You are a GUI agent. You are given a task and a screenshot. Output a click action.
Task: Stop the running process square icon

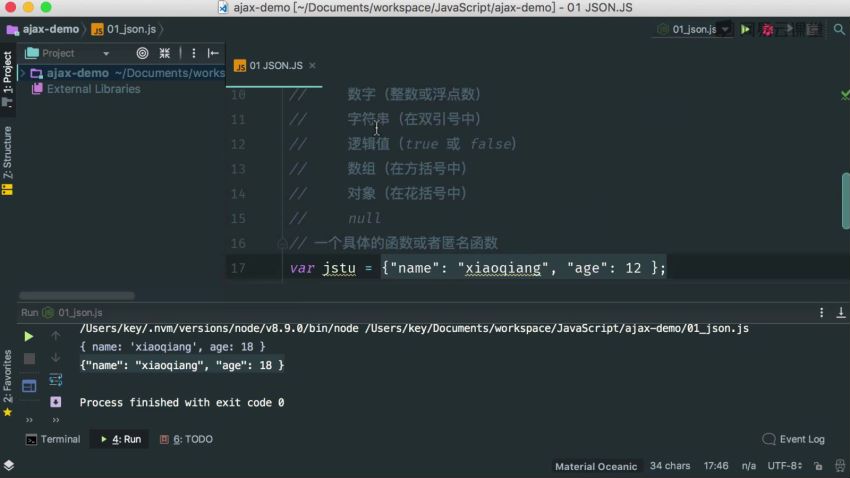[29, 358]
